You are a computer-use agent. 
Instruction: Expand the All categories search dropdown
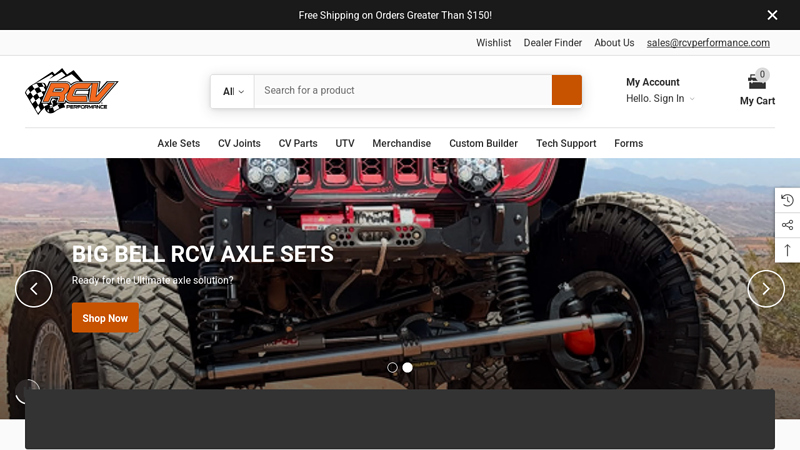click(232, 91)
